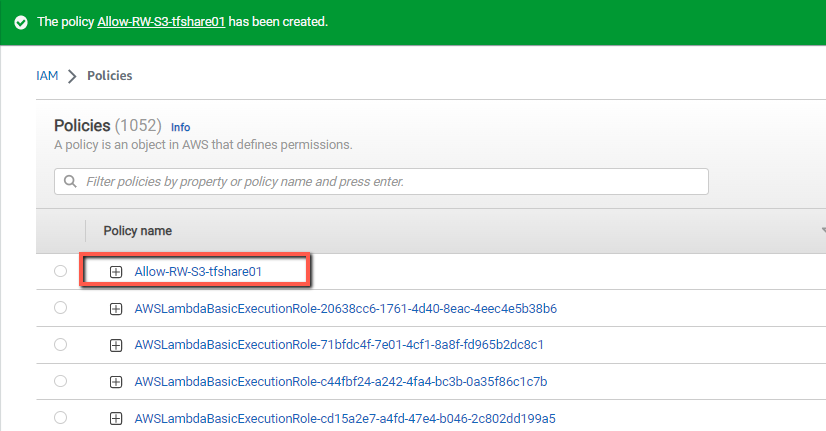Expand AWSLambdaBasicExecutionRole-c44fbf24 policy row

(116, 382)
